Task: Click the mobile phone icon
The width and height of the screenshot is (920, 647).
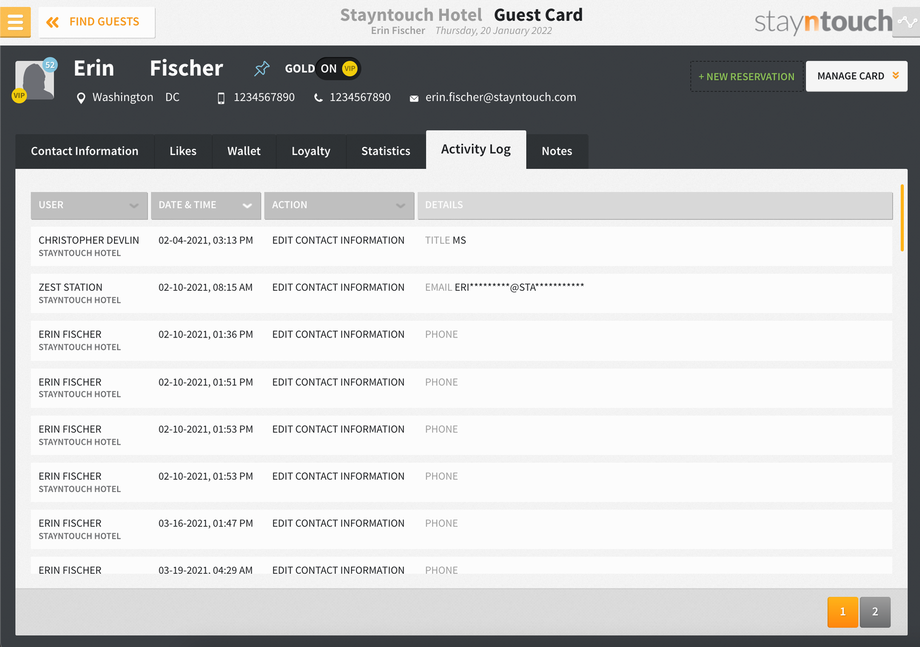Action: coord(221,98)
